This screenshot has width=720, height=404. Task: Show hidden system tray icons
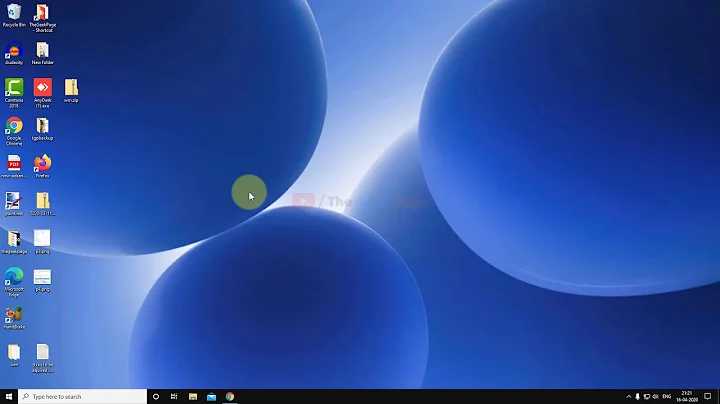tap(629, 397)
